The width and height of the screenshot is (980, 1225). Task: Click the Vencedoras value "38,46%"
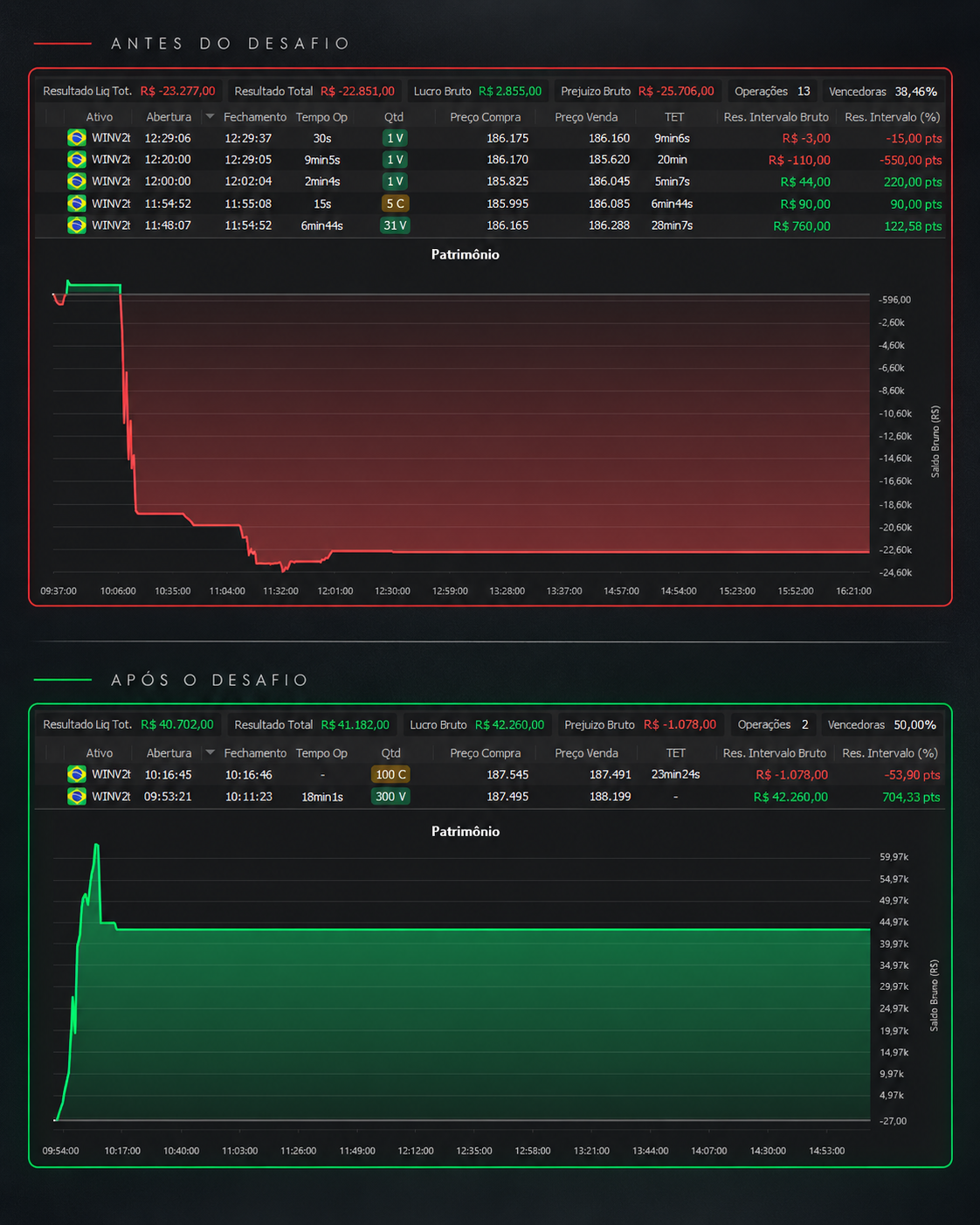[x=916, y=92]
